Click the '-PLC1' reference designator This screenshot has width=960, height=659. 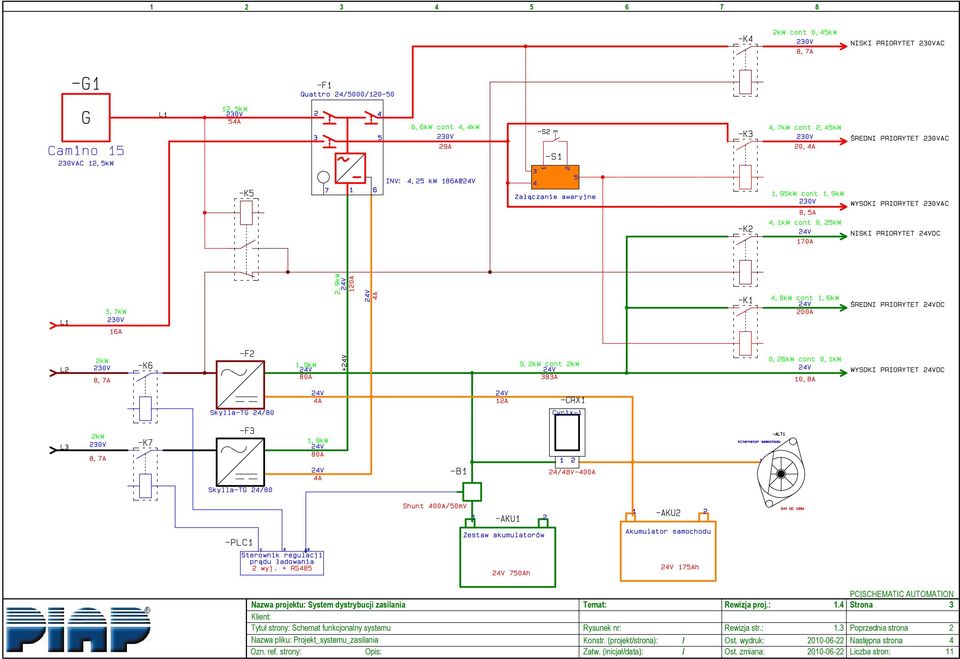click(239, 543)
